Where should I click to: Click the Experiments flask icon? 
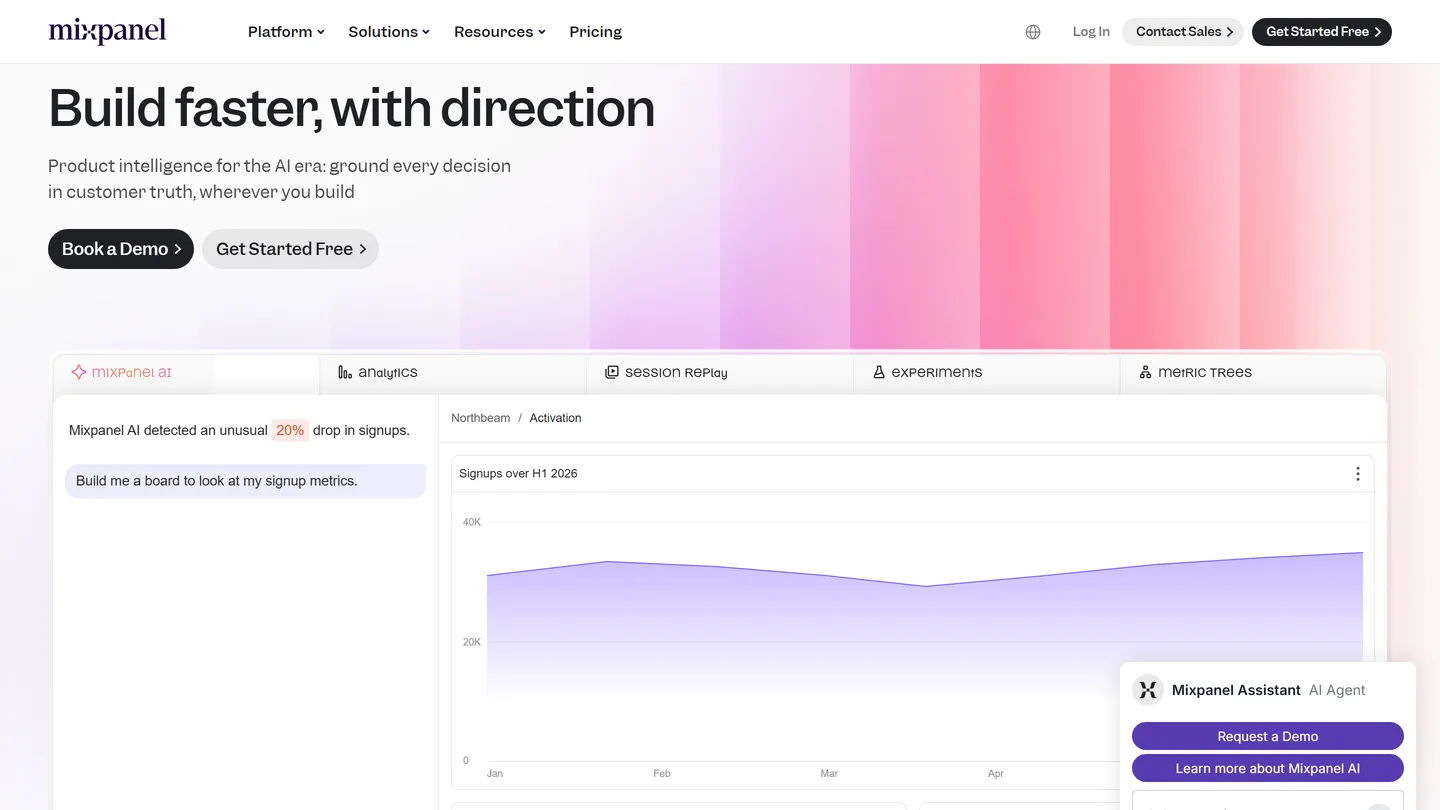[879, 372]
